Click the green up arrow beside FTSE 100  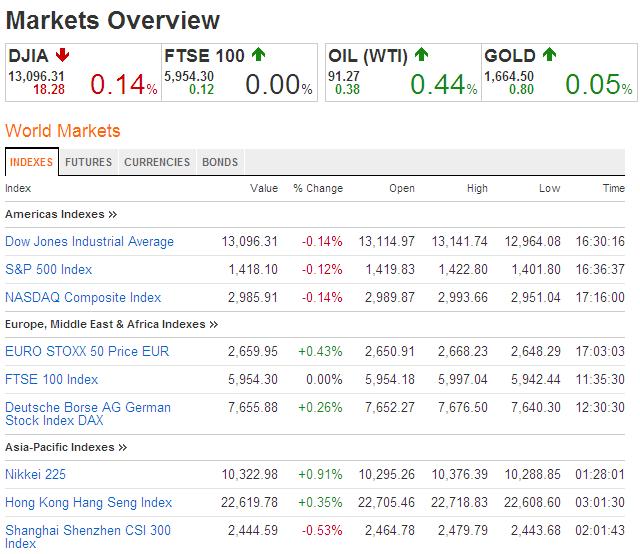tap(258, 54)
